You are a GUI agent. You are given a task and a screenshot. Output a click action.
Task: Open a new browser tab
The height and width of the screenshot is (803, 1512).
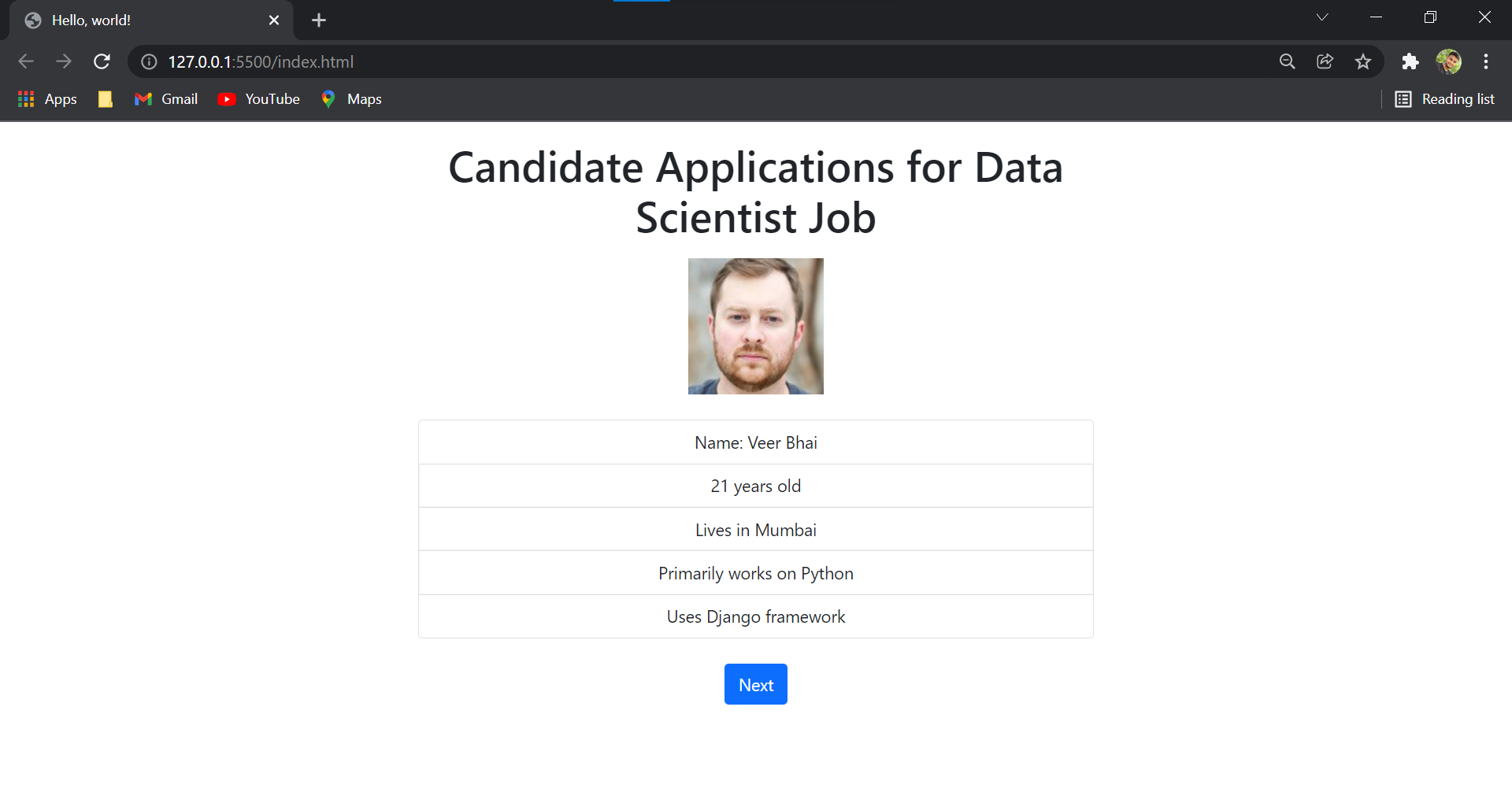[x=318, y=20]
